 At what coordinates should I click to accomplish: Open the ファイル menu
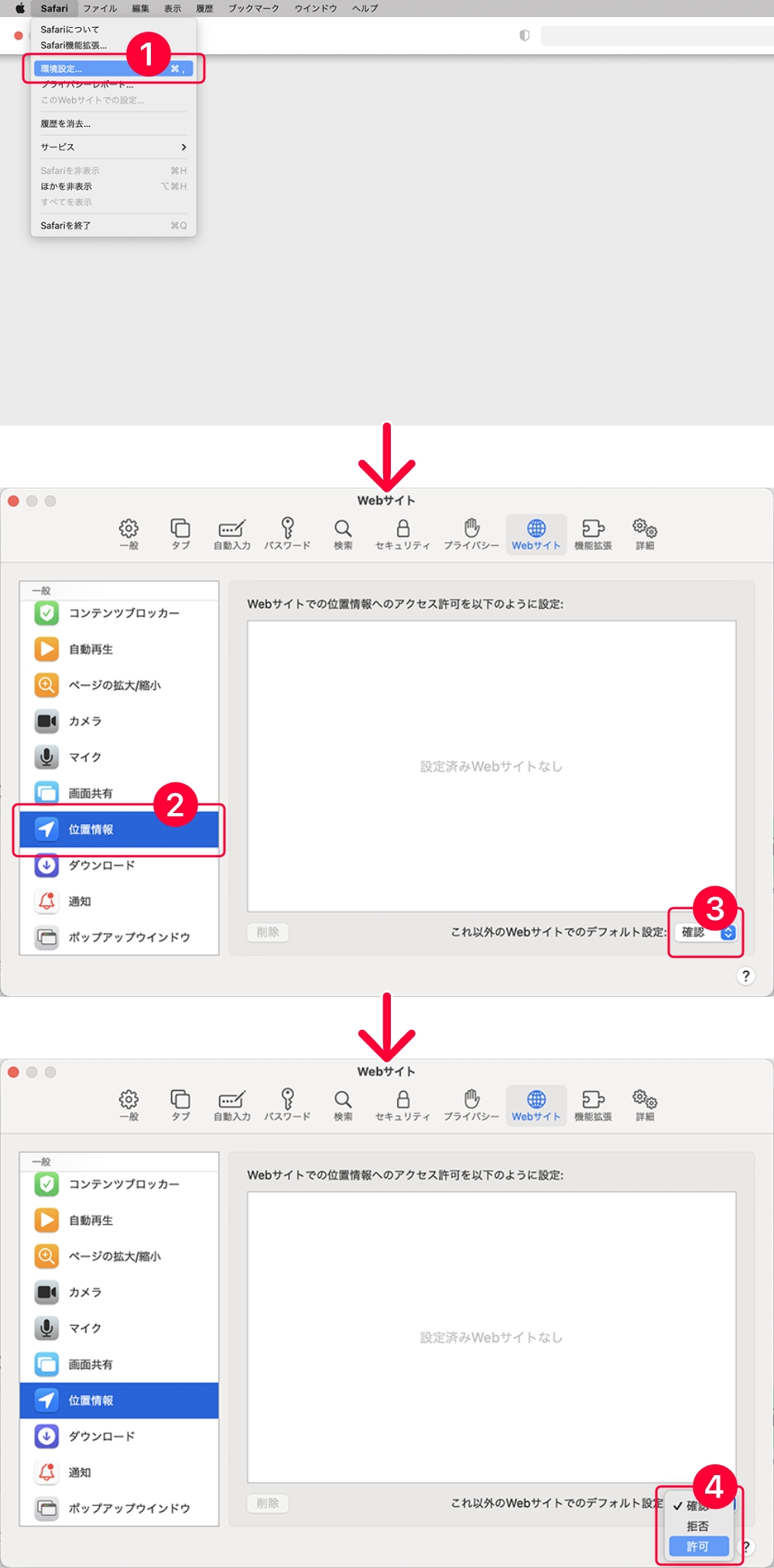click(x=100, y=9)
